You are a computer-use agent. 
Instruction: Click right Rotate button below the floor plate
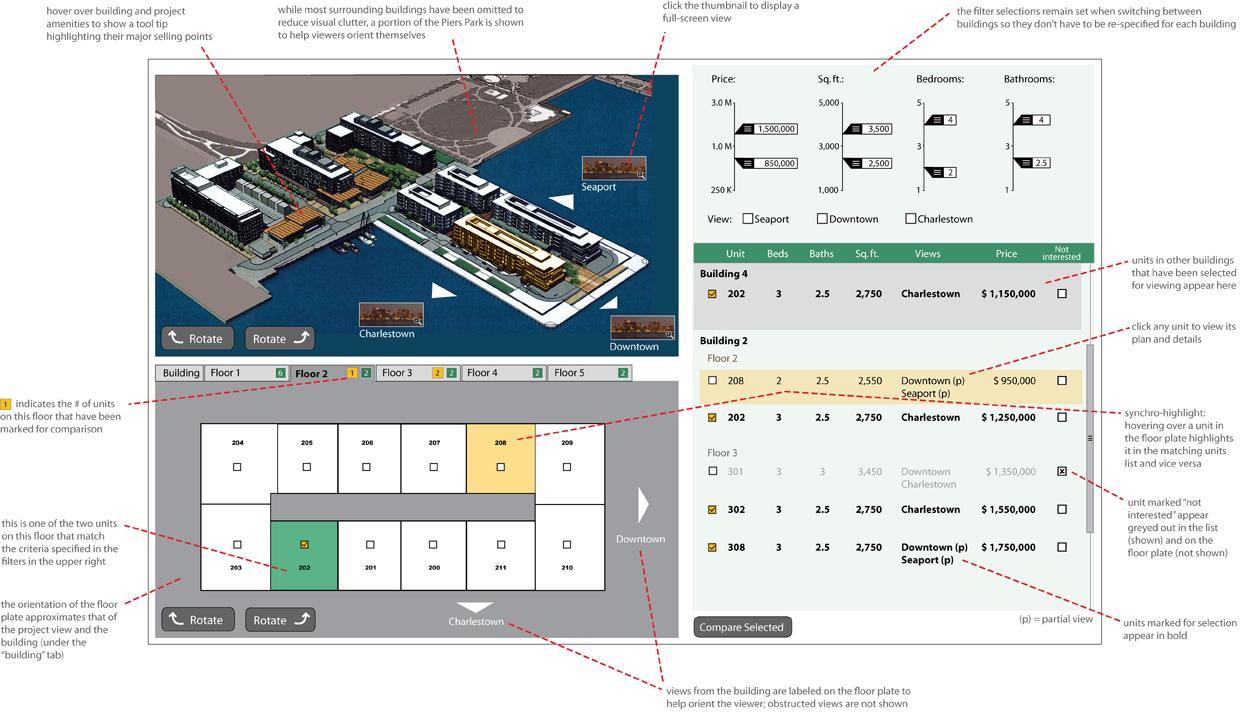pos(280,619)
